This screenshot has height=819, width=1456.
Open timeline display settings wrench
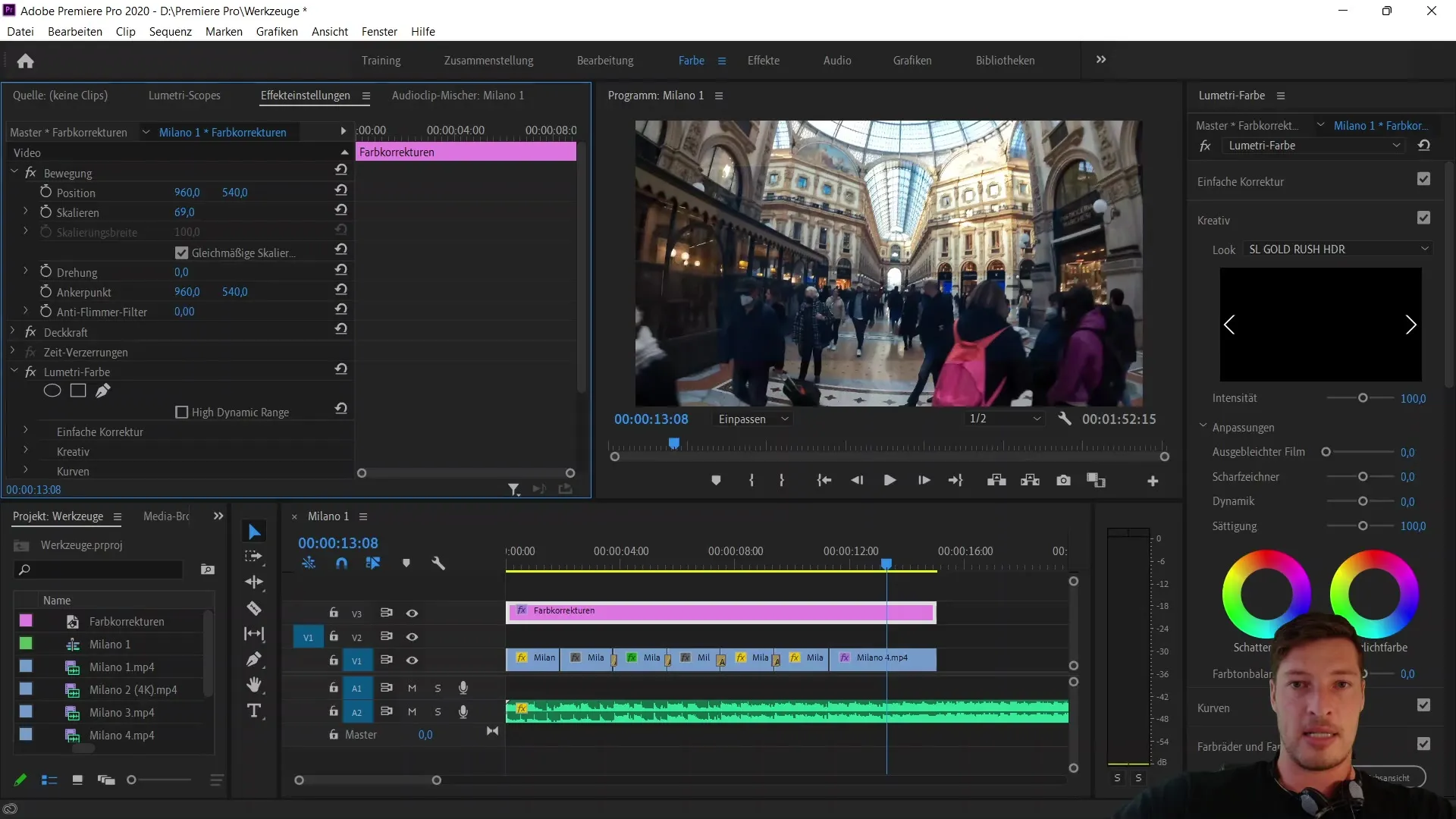(x=438, y=563)
